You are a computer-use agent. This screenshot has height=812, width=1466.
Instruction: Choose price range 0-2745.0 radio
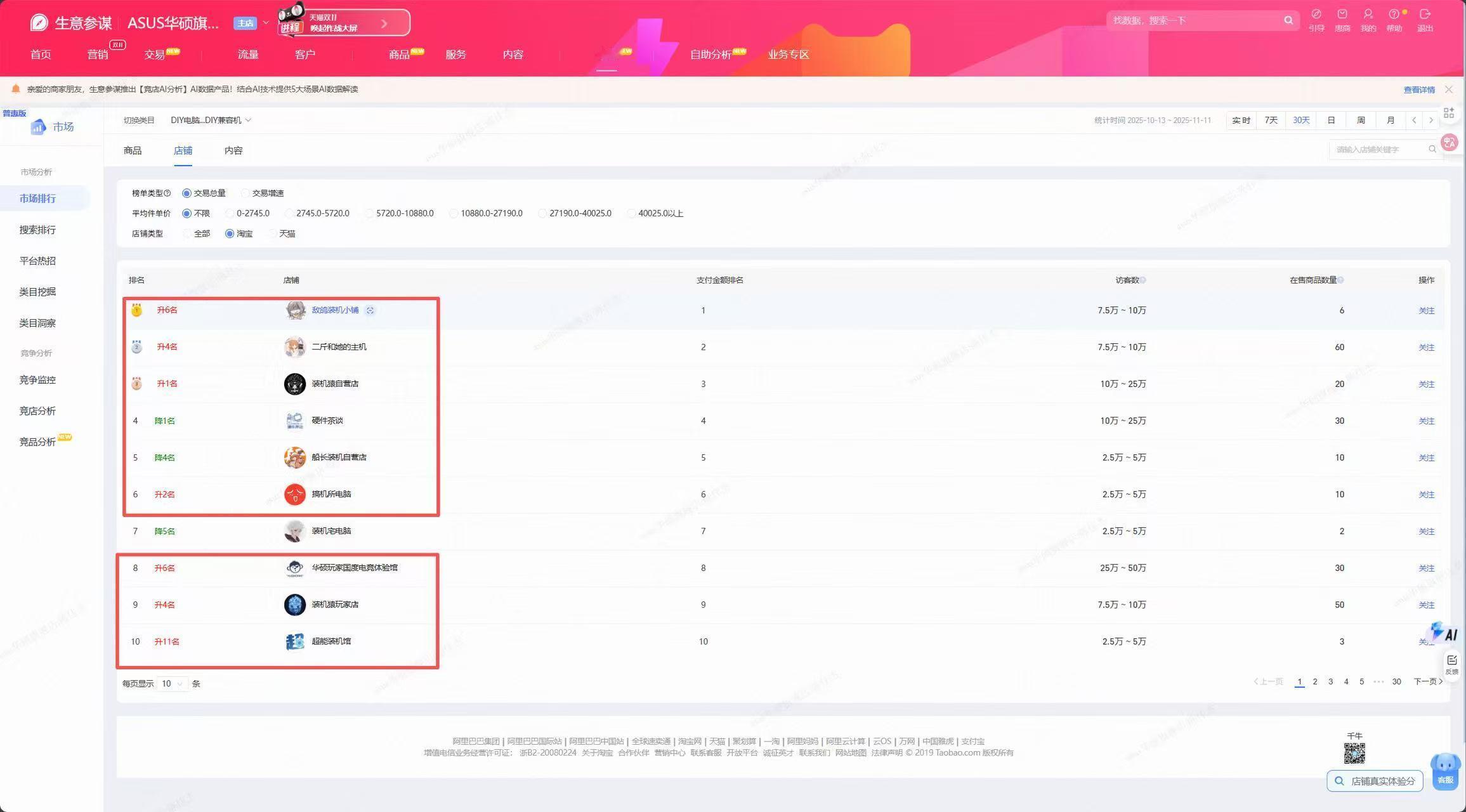point(230,214)
